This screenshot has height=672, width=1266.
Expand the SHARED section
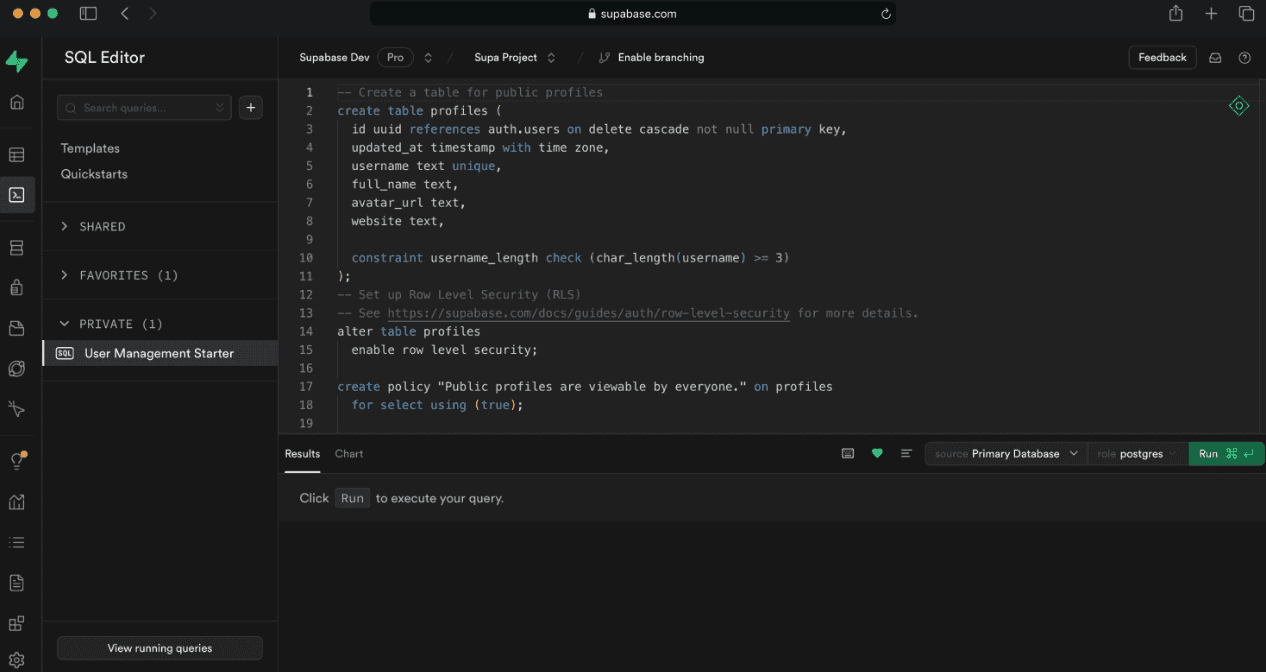100,226
